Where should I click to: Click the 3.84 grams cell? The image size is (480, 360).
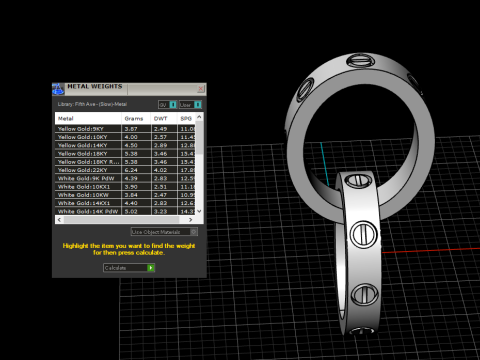click(x=136, y=195)
